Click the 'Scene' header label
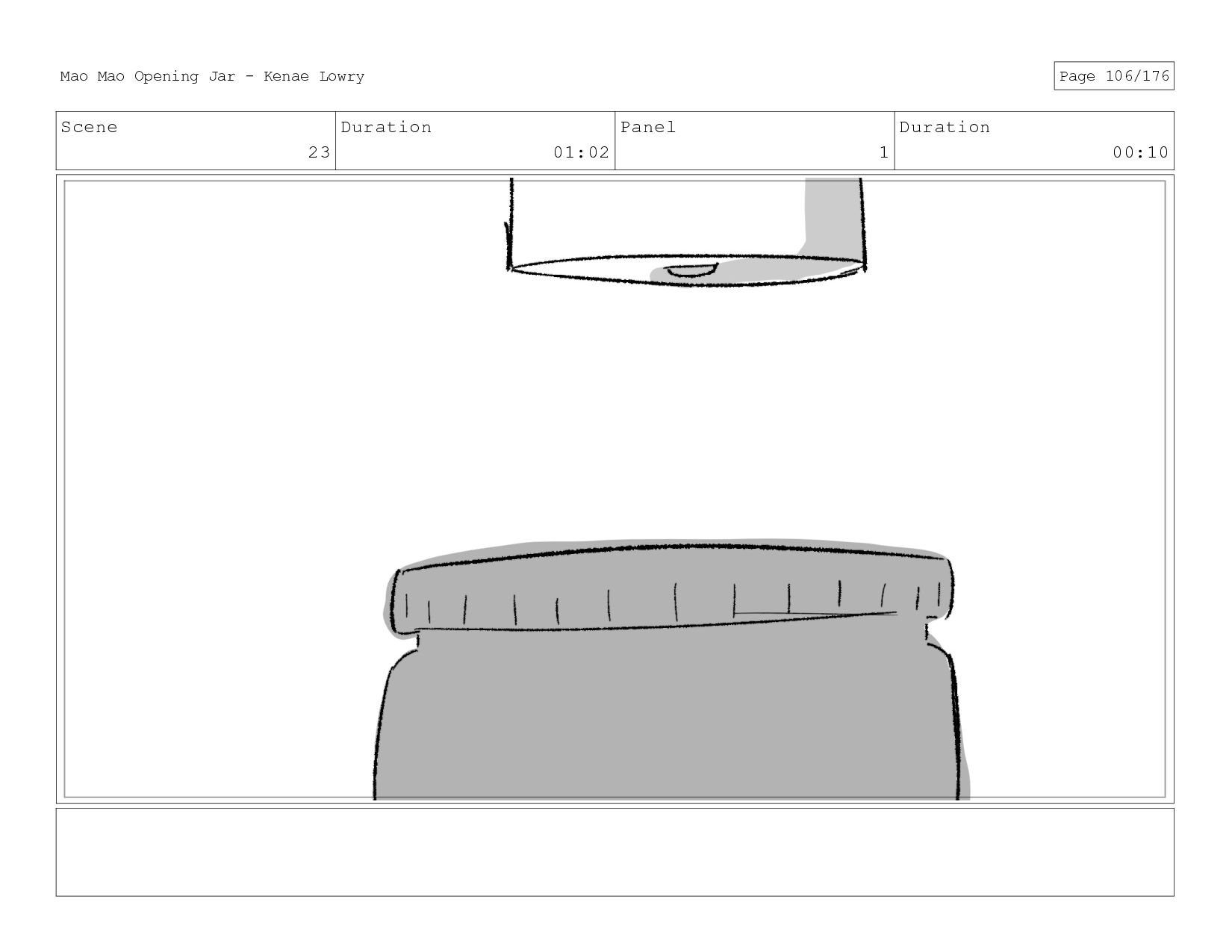This screenshot has height=952, width=1232. (x=89, y=127)
